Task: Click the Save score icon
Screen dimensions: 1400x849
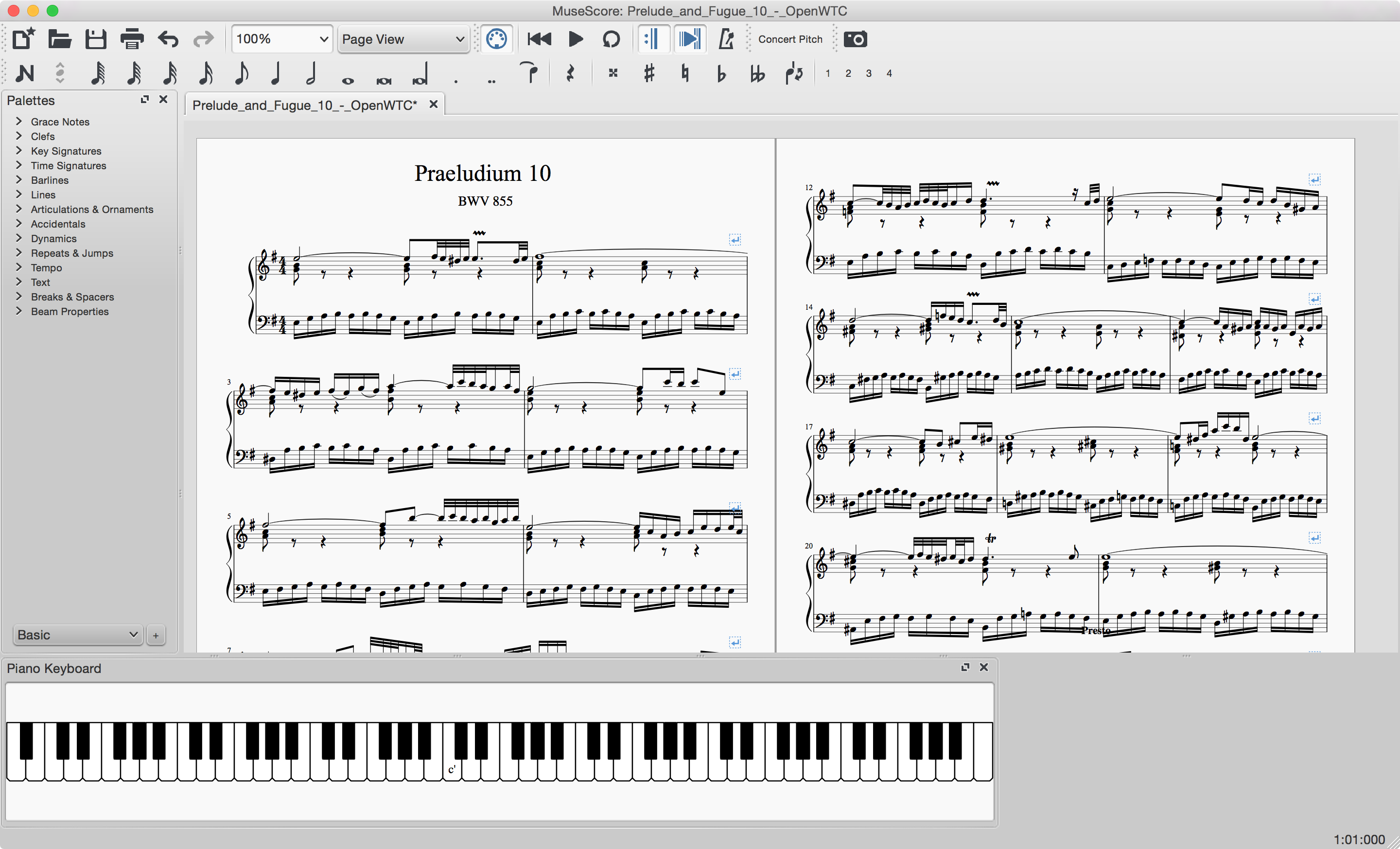Action: pos(95,39)
